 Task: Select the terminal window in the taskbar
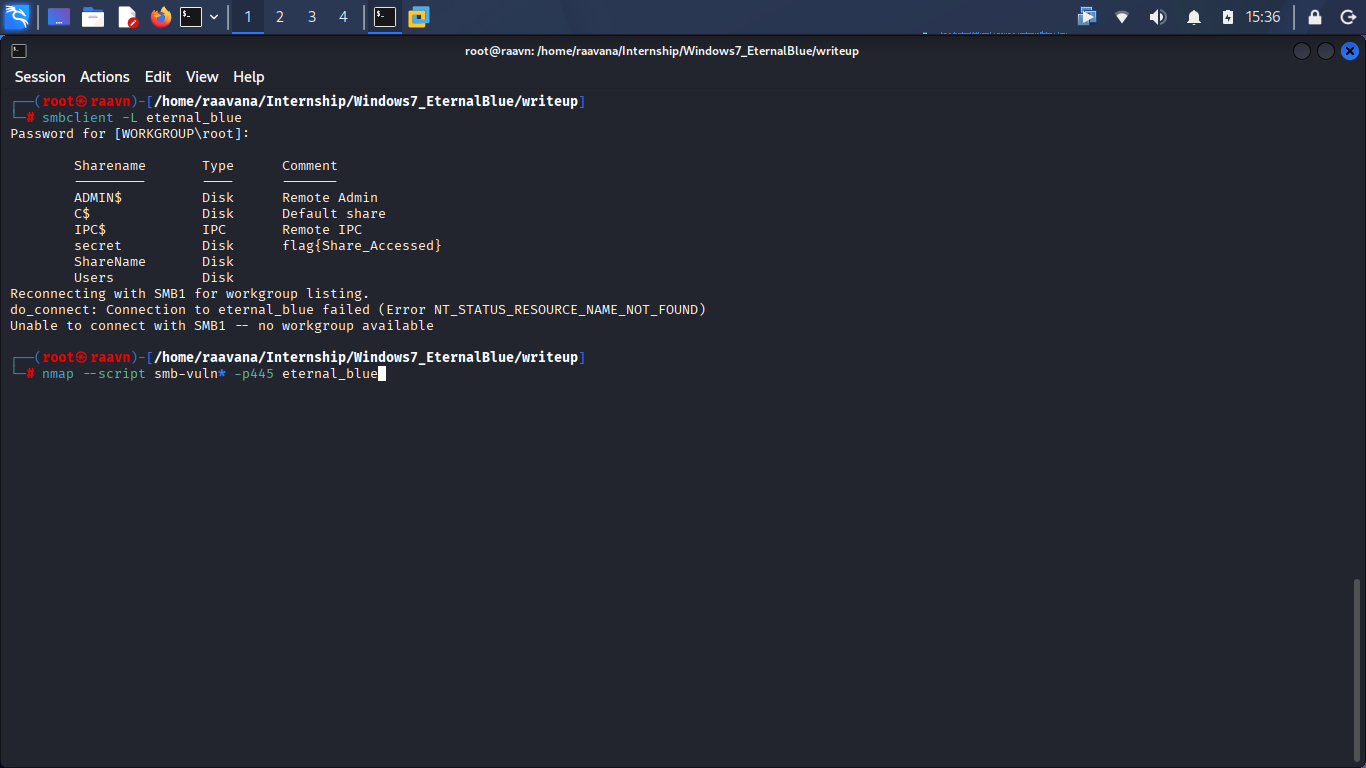[385, 17]
